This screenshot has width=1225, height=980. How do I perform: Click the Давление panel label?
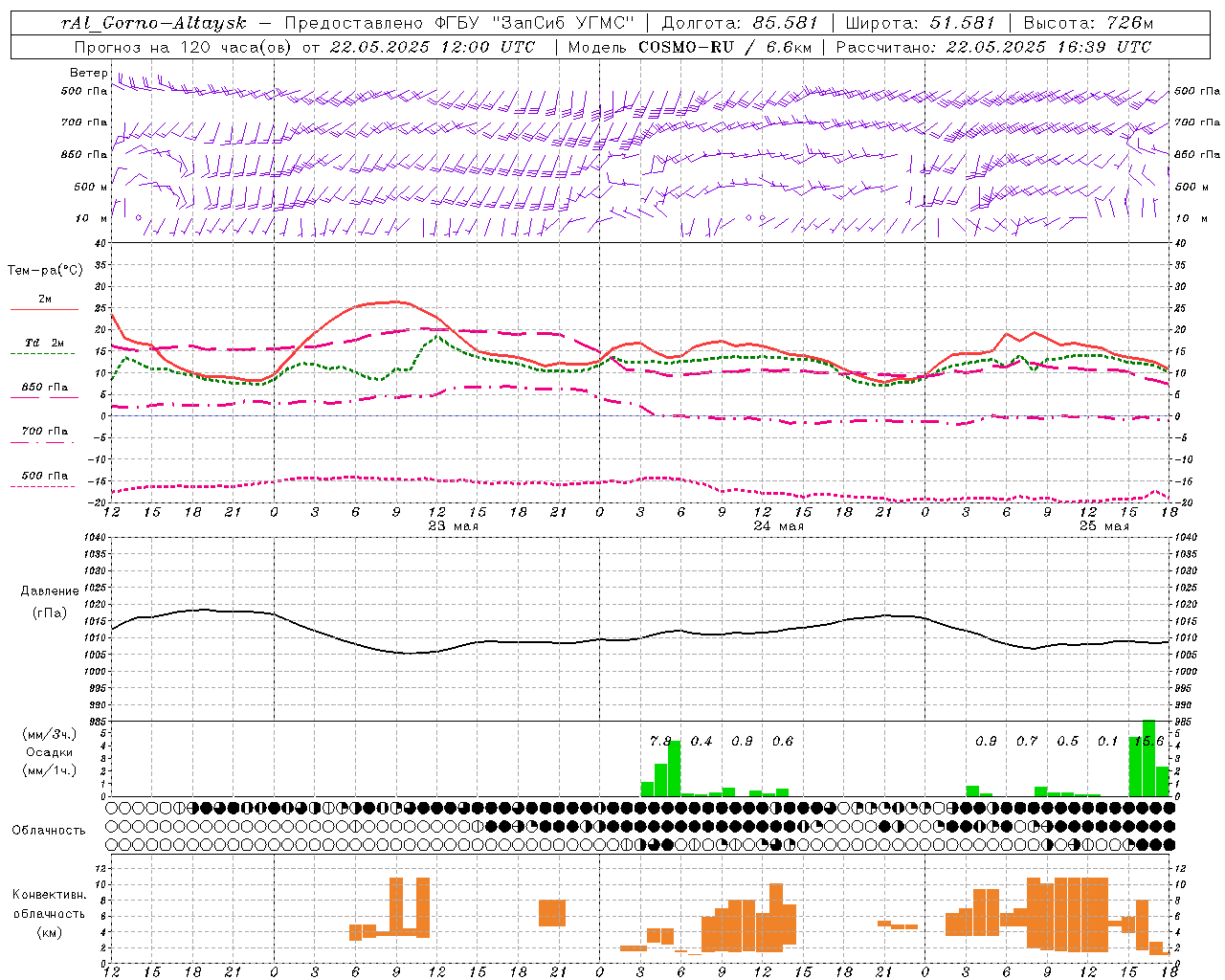pos(50,591)
